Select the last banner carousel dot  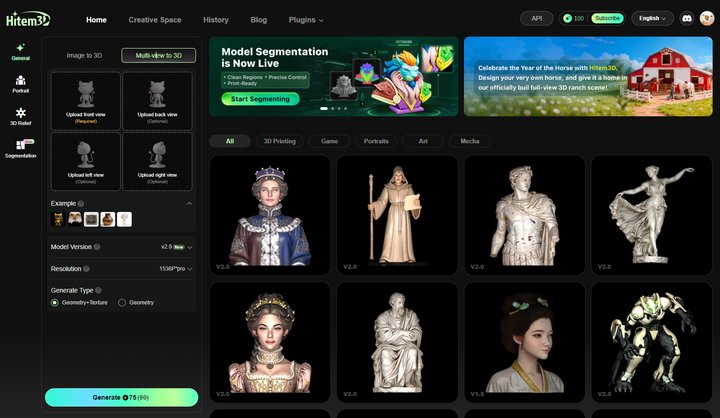click(345, 108)
